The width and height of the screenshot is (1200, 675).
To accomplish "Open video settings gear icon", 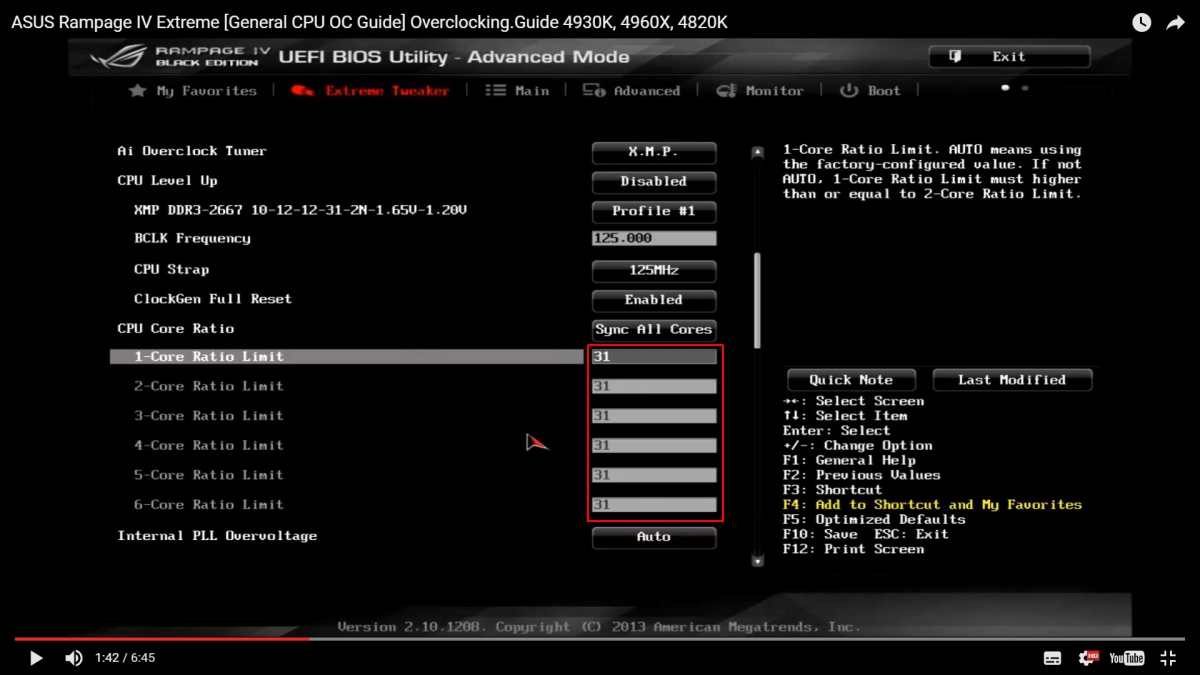I will (x=1088, y=657).
